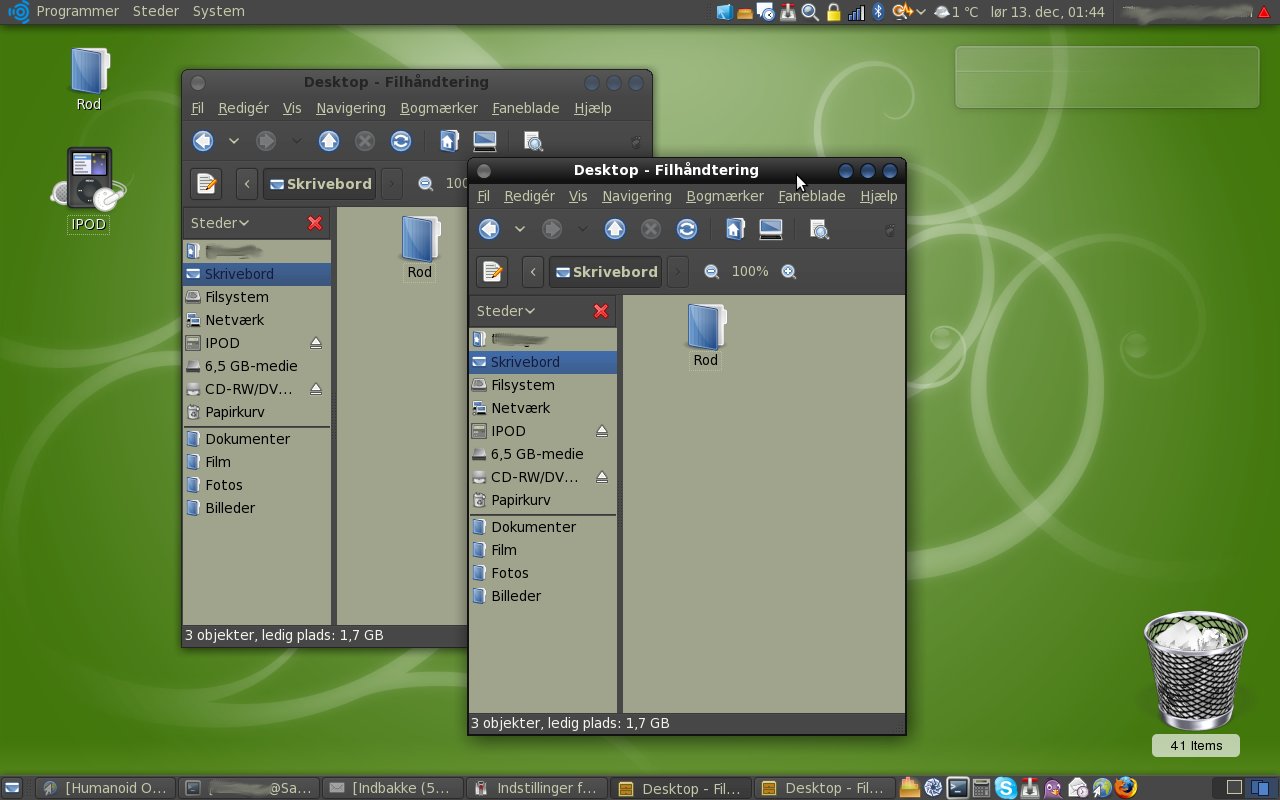This screenshot has height=800, width=1280.
Task: Open the Programmer menu in top panel
Action: (x=77, y=11)
